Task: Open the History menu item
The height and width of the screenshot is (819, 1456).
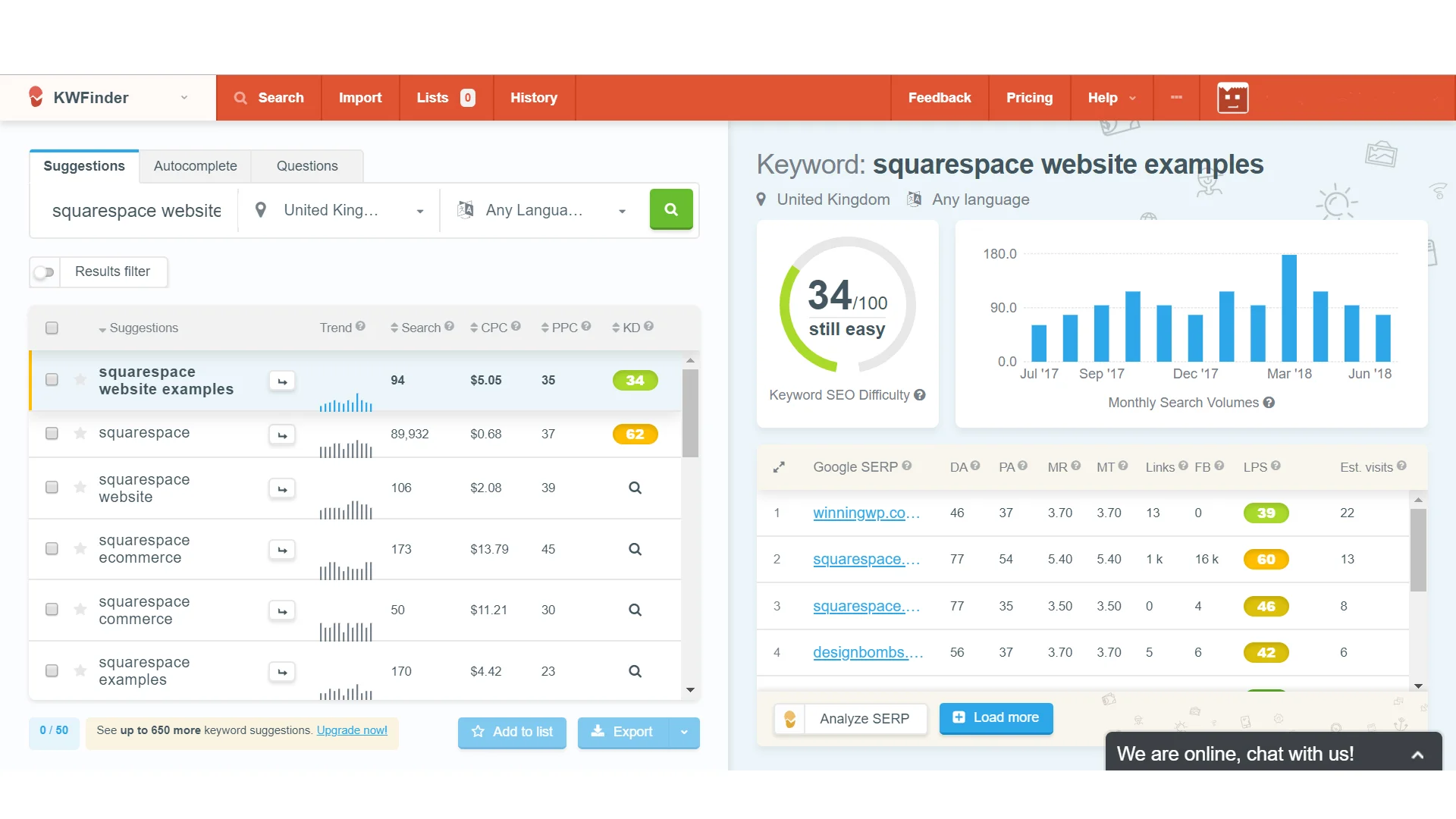Action: coord(534,98)
